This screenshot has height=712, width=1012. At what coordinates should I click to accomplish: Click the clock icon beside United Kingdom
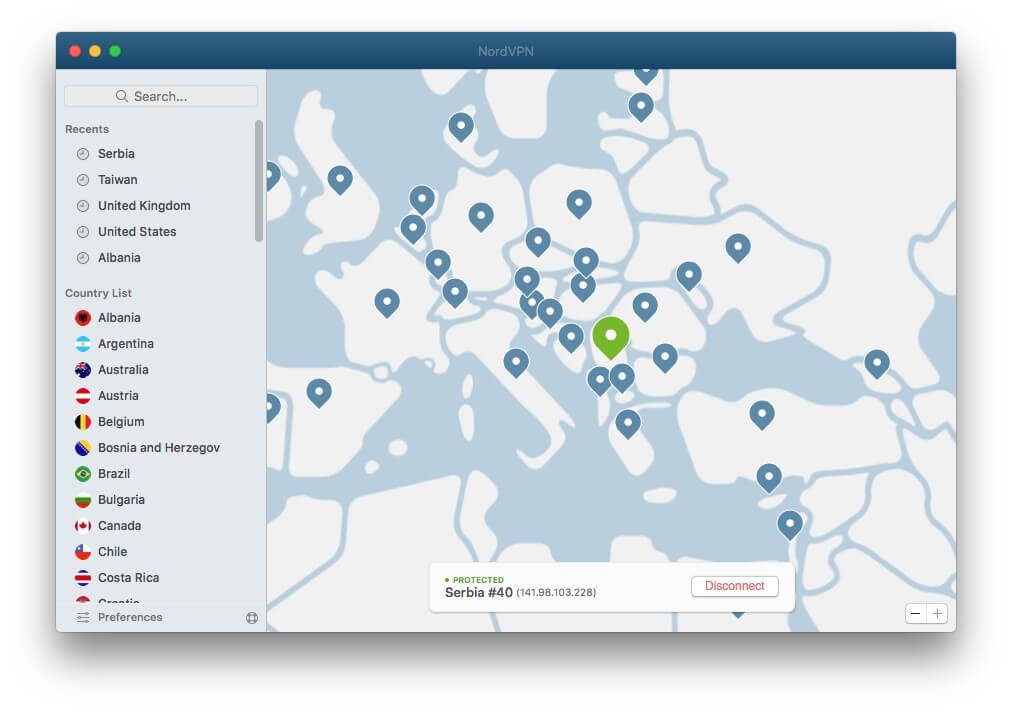[x=83, y=206]
